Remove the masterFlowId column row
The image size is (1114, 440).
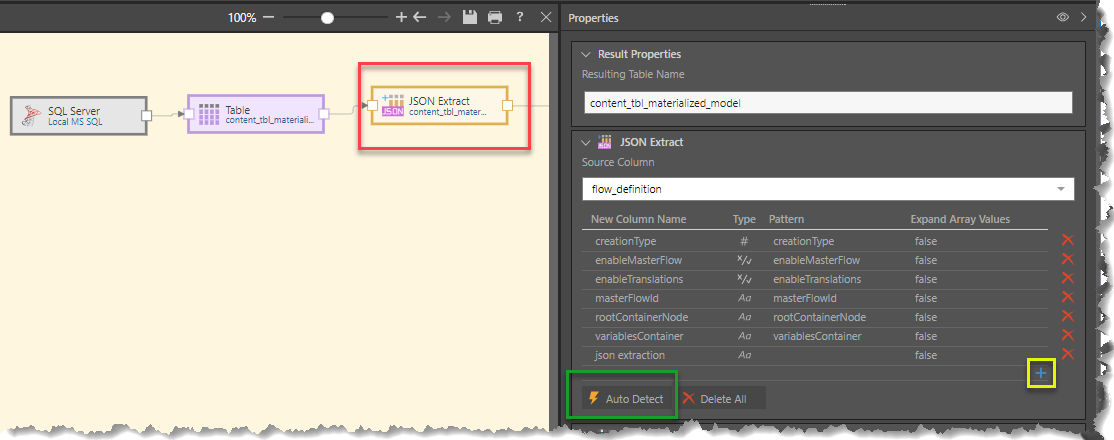tap(1067, 298)
